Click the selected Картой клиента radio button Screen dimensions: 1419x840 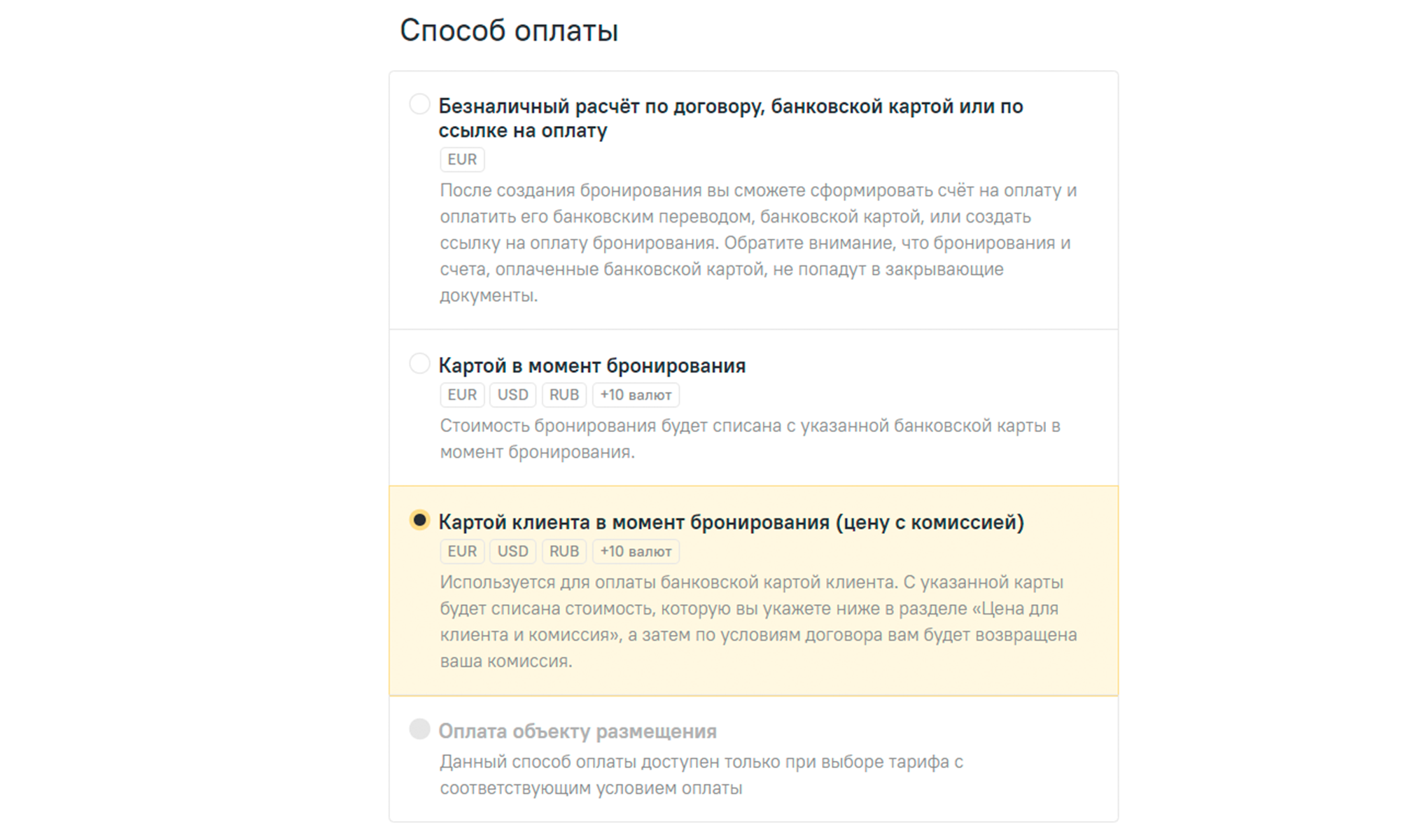point(419,520)
